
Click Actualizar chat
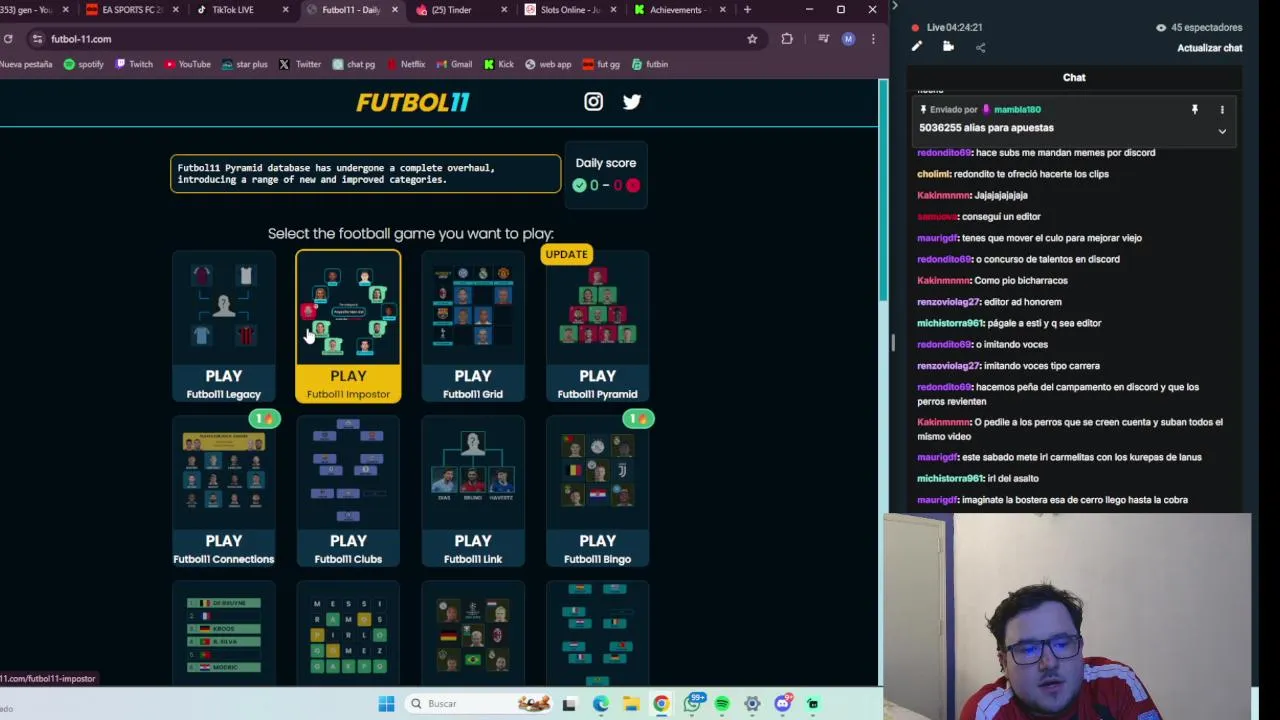tap(1209, 48)
